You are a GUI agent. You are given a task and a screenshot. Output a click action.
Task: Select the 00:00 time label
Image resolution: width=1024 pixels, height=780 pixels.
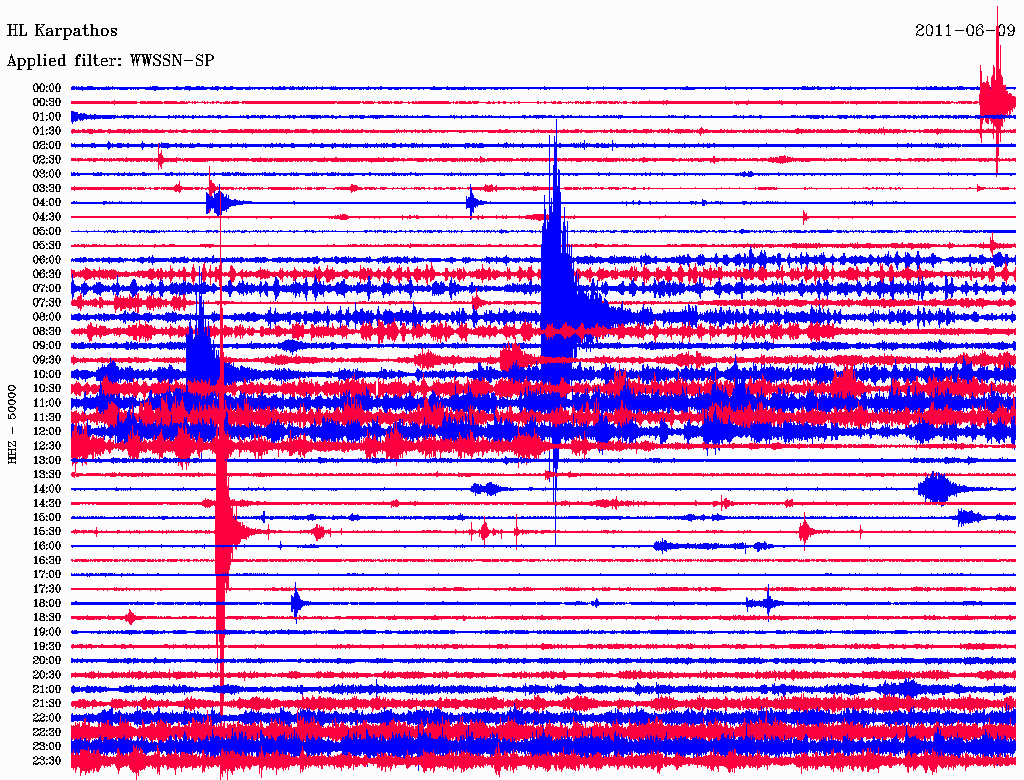pyautogui.click(x=46, y=88)
